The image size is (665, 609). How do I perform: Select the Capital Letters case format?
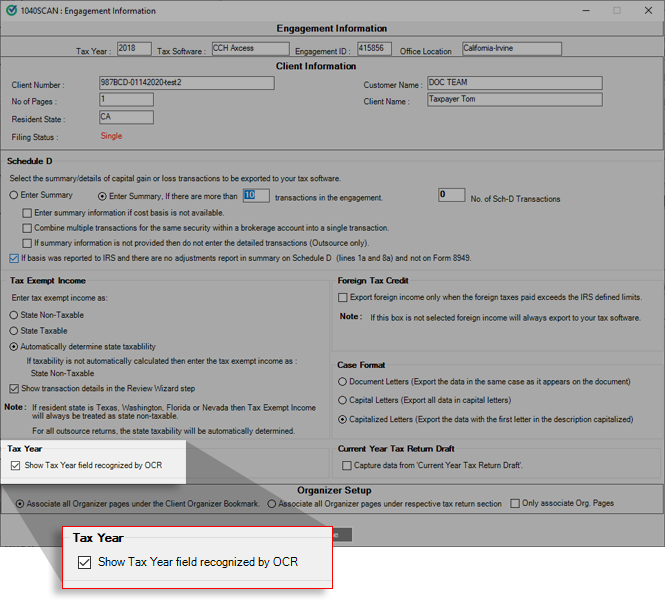pos(344,400)
